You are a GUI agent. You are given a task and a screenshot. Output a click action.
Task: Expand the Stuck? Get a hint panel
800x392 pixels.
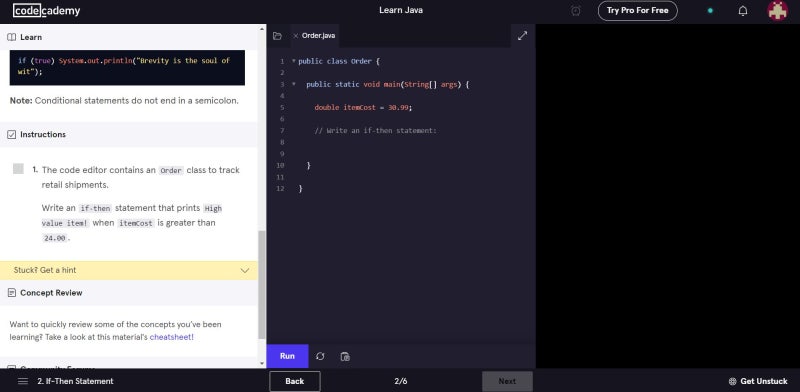click(x=129, y=271)
